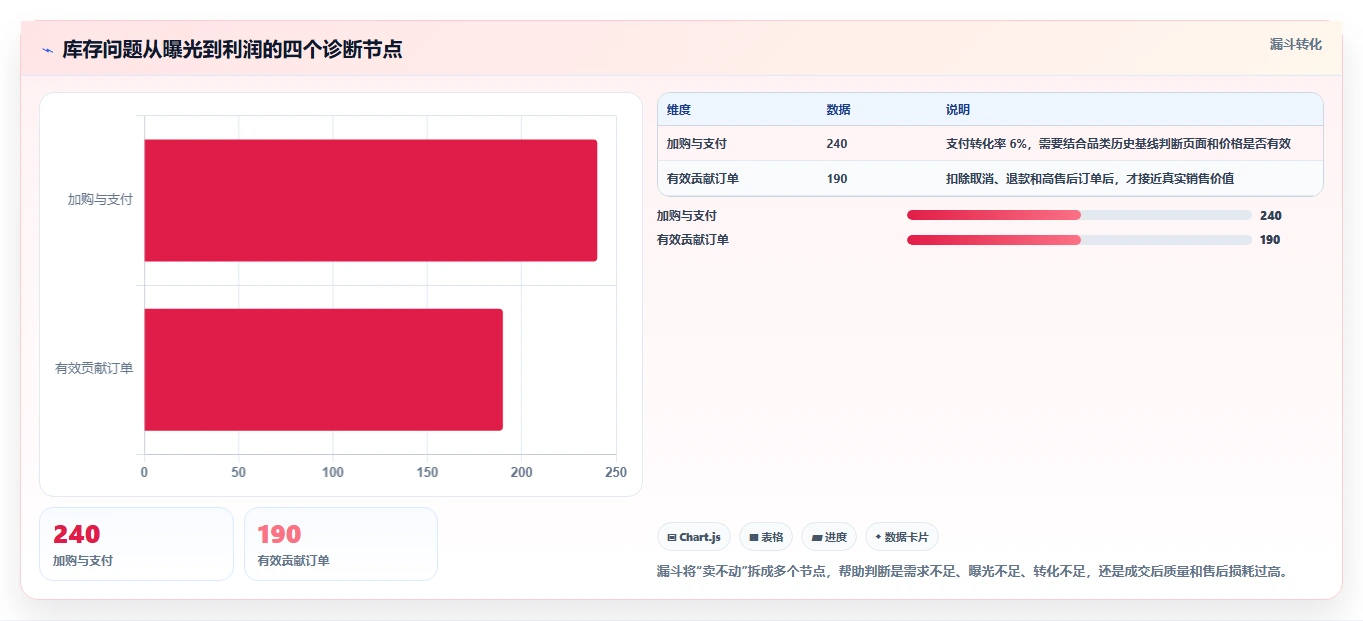Click the 加购与支付 y-axis label
Viewport: 1363px width, 621px height.
pos(100,199)
